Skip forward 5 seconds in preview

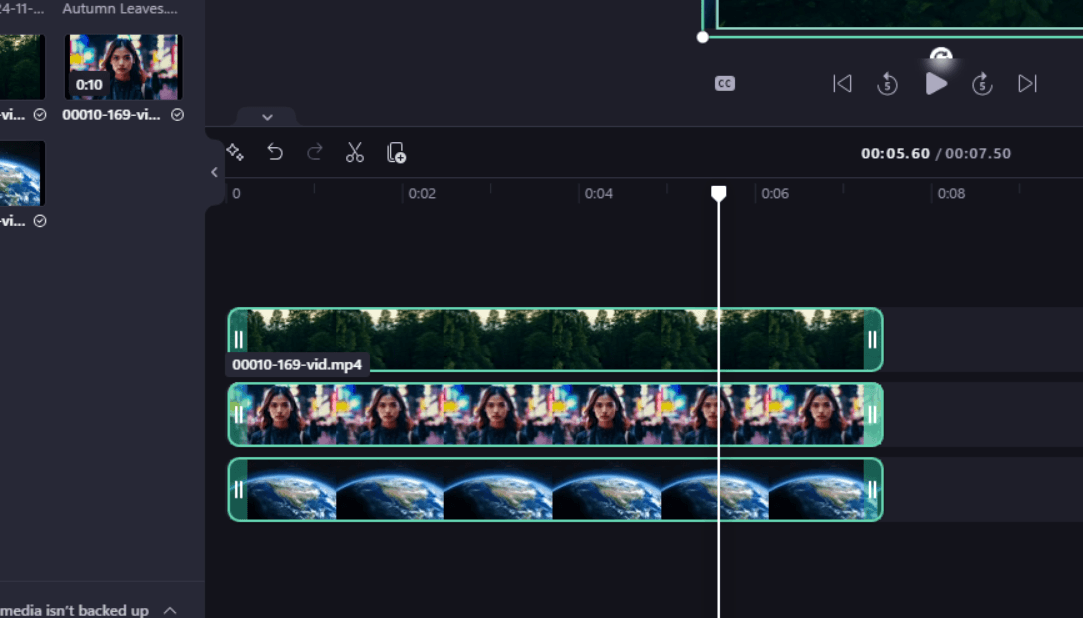[981, 84]
